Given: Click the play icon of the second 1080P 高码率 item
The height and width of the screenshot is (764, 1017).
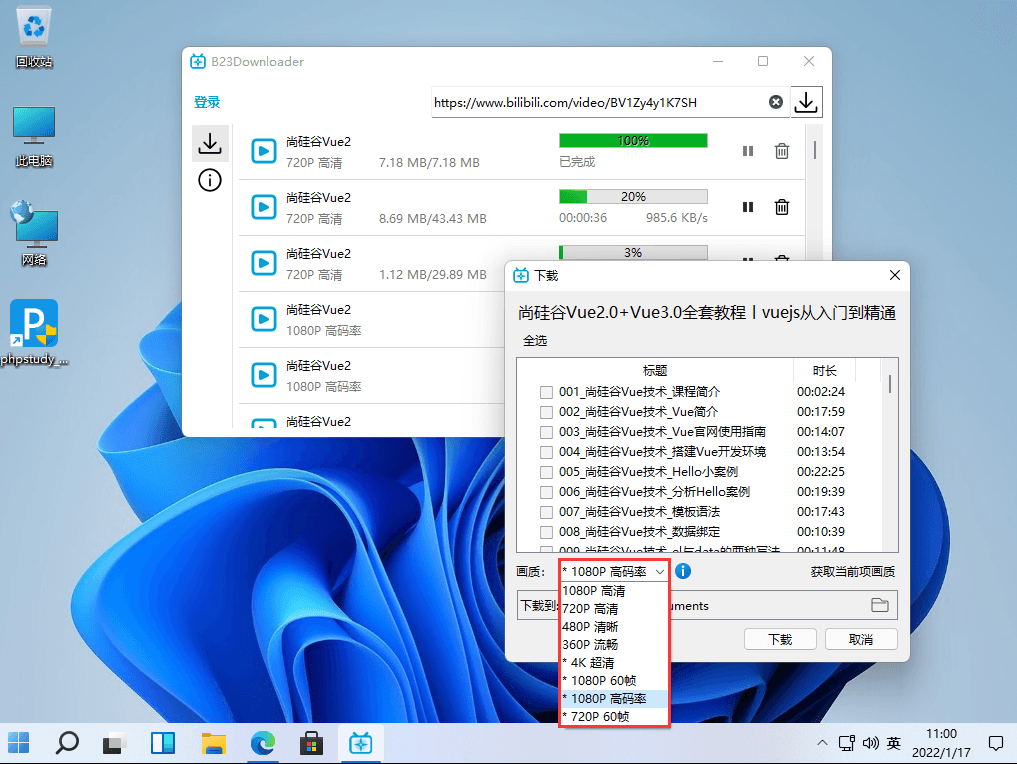Looking at the screenshot, I should point(264,375).
